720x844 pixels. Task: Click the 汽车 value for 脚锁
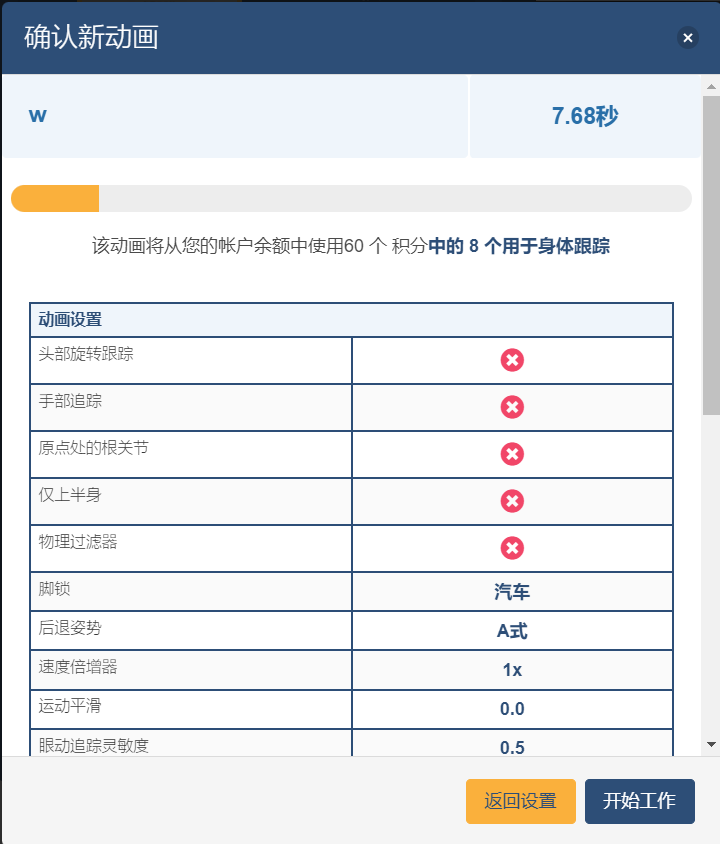point(512,592)
